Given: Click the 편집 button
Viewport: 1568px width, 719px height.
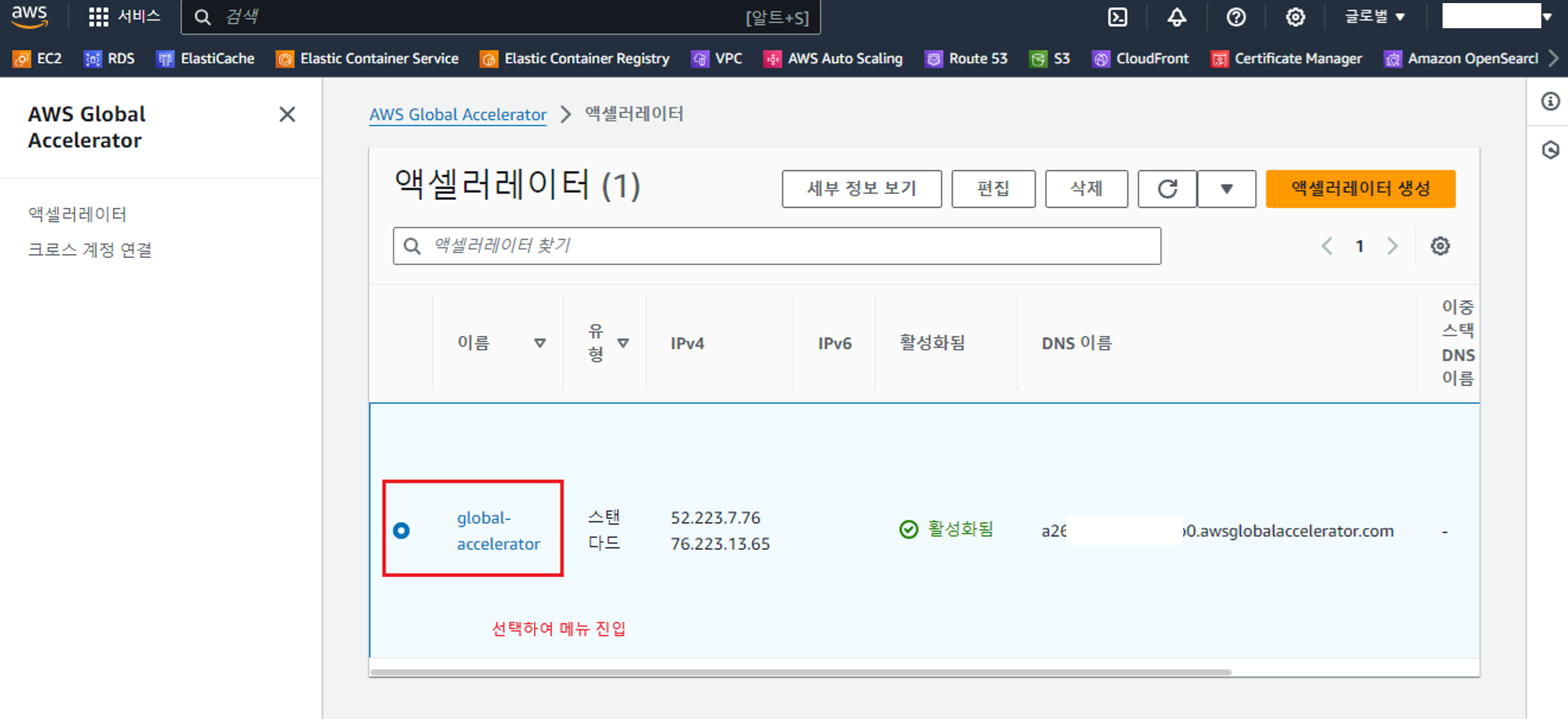Looking at the screenshot, I should tap(993, 189).
